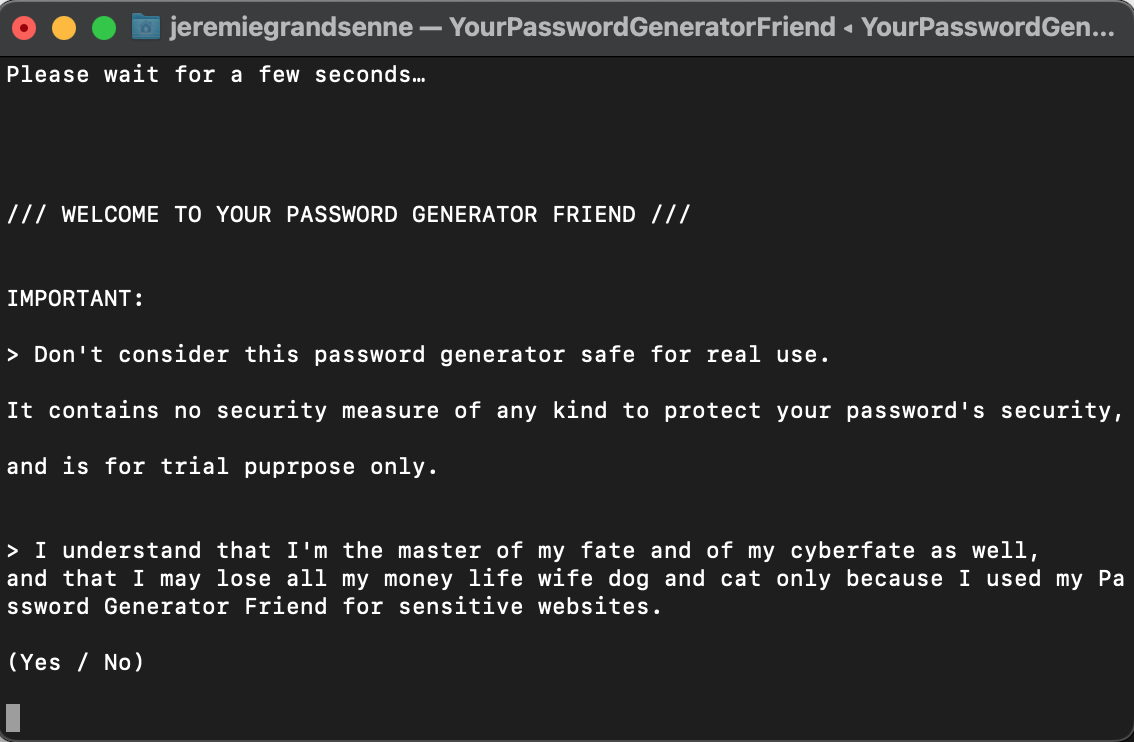
Task: Click the misspelled word "puprpose"
Action: (300, 466)
